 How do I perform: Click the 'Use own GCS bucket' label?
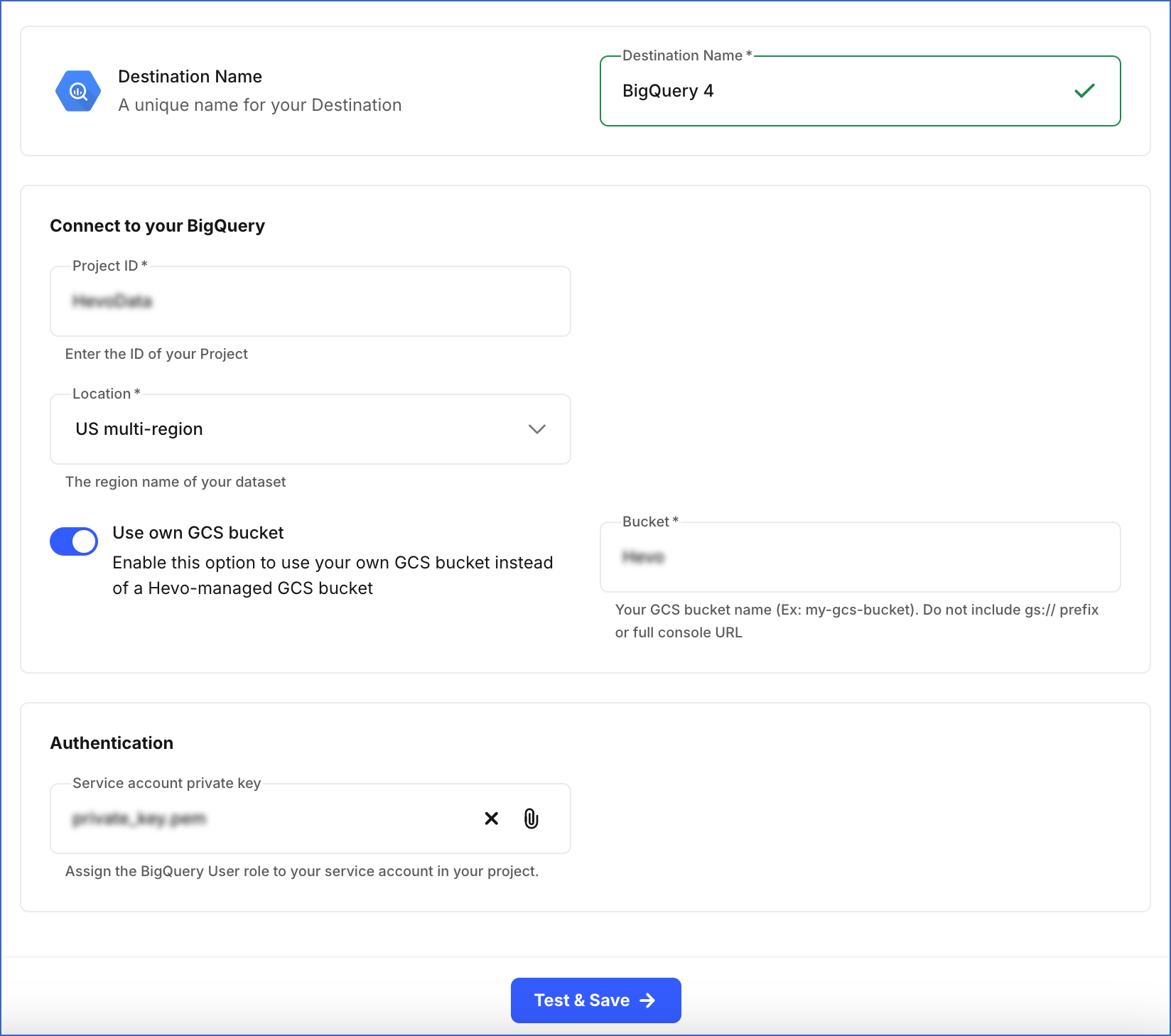(x=198, y=533)
